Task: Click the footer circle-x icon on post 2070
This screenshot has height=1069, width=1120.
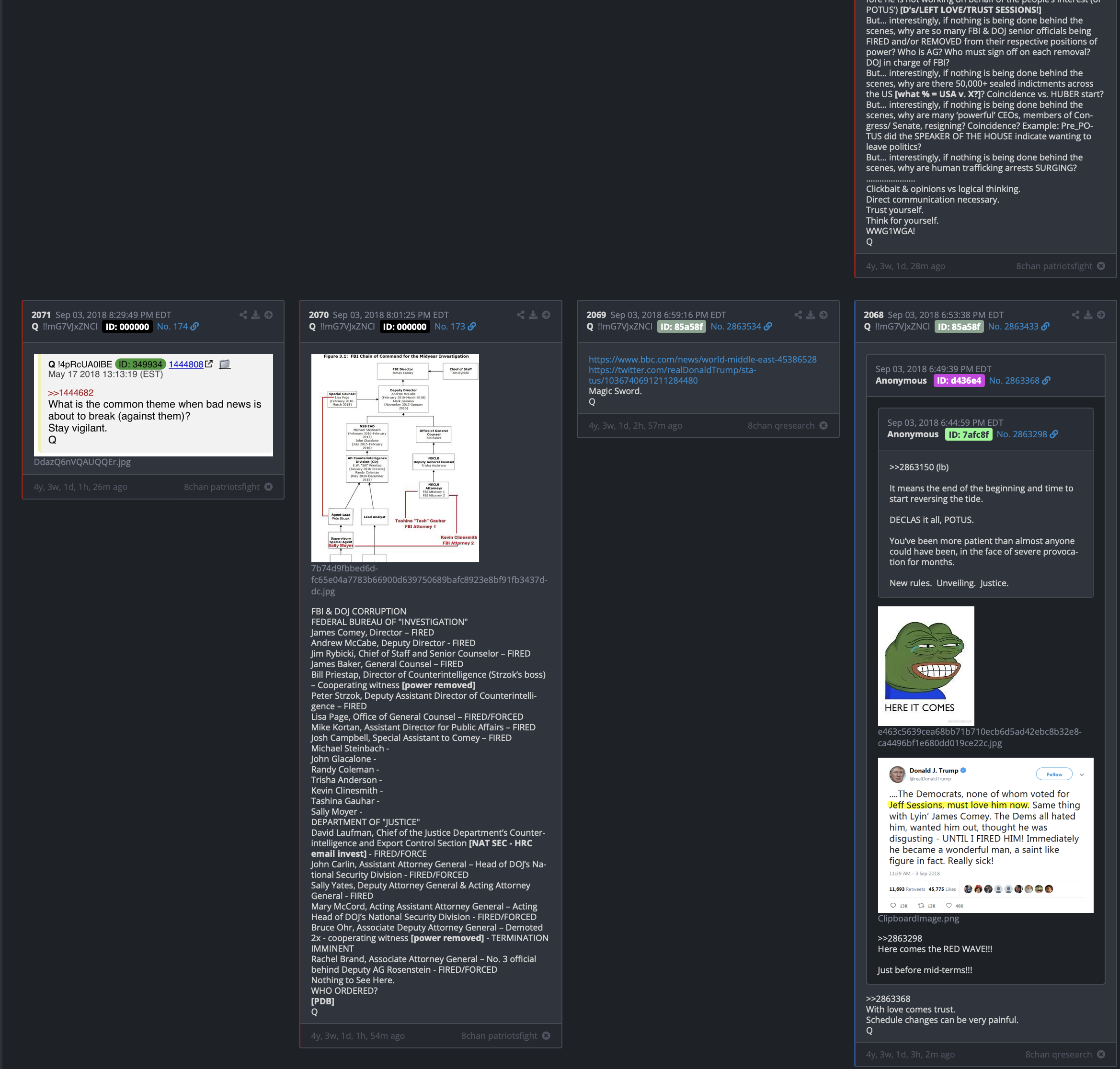Action: (x=546, y=1035)
